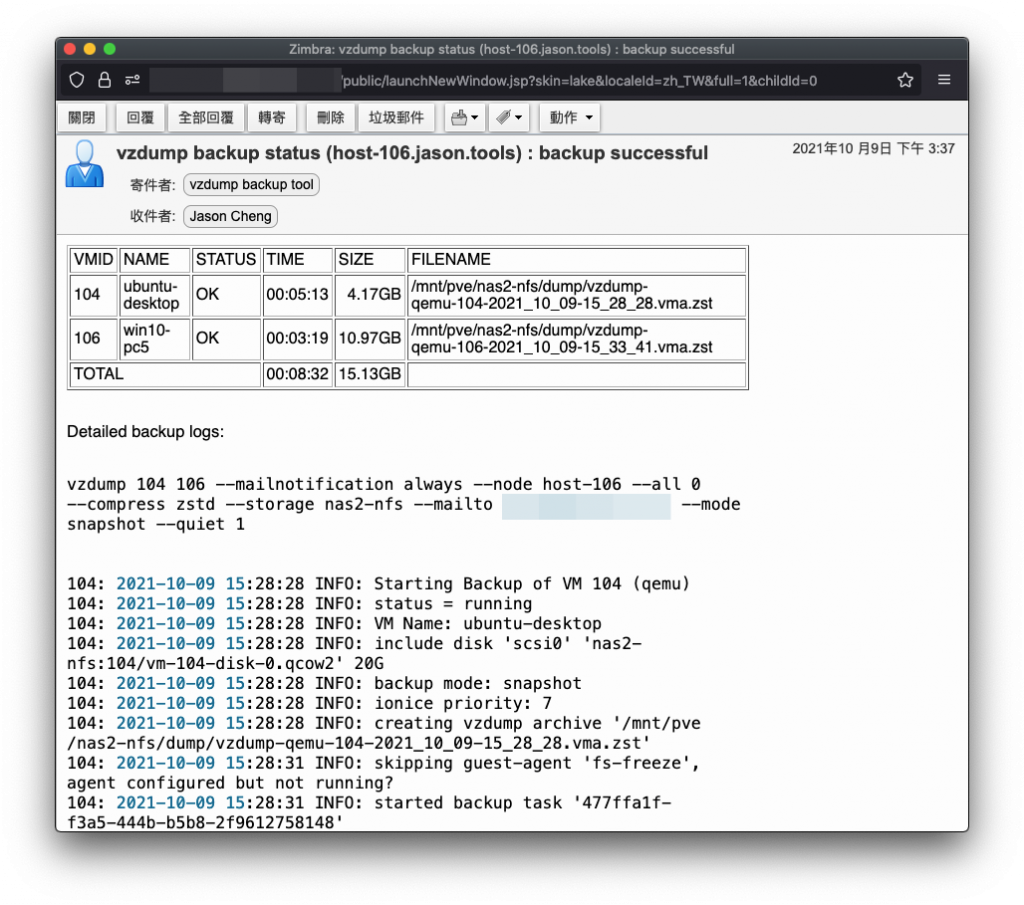Click the date link on 'ionice priority: 7' line
1024x905 pixels.
pos(180,703)
